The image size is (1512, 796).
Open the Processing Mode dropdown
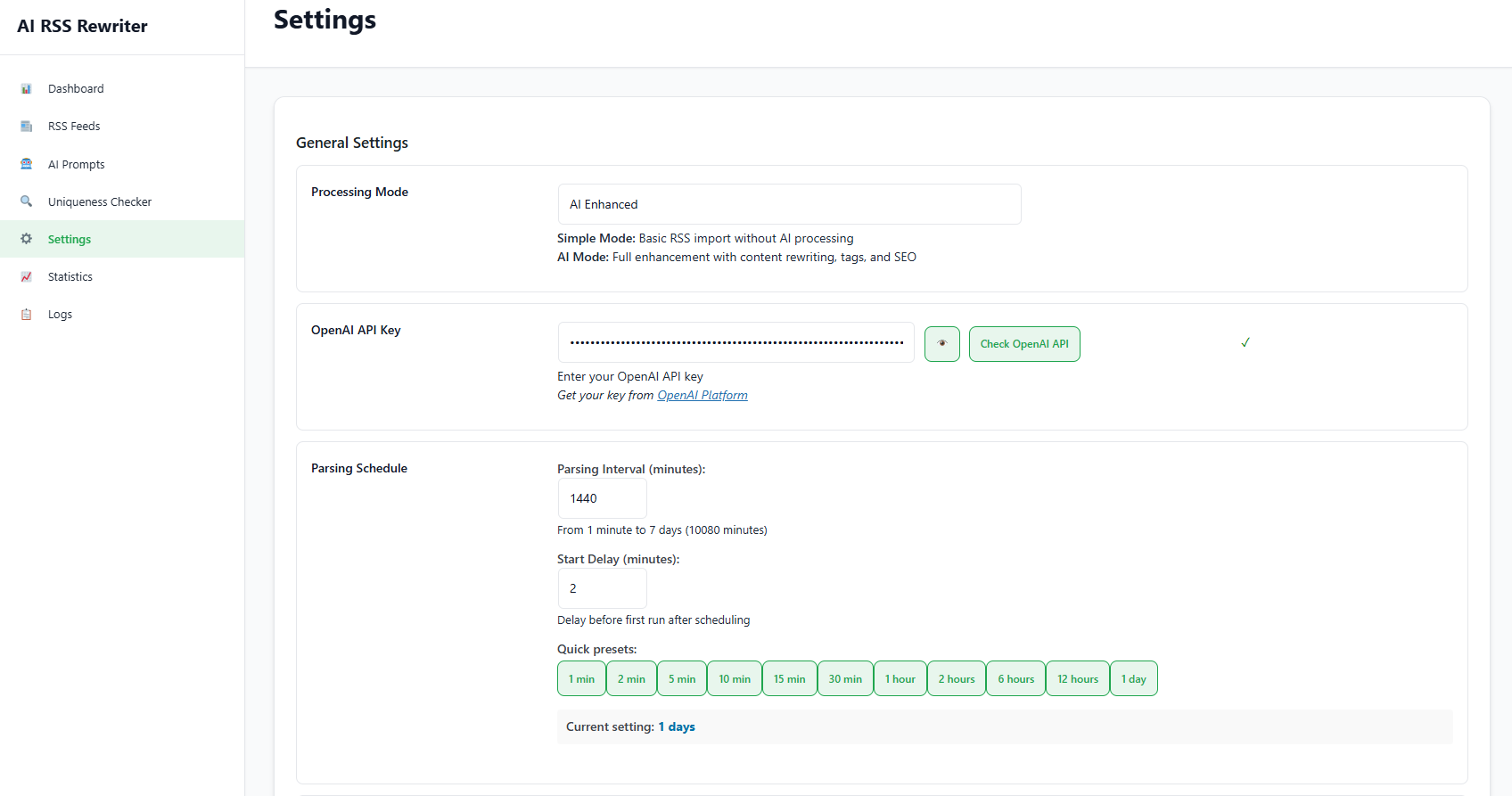[789, 204]
